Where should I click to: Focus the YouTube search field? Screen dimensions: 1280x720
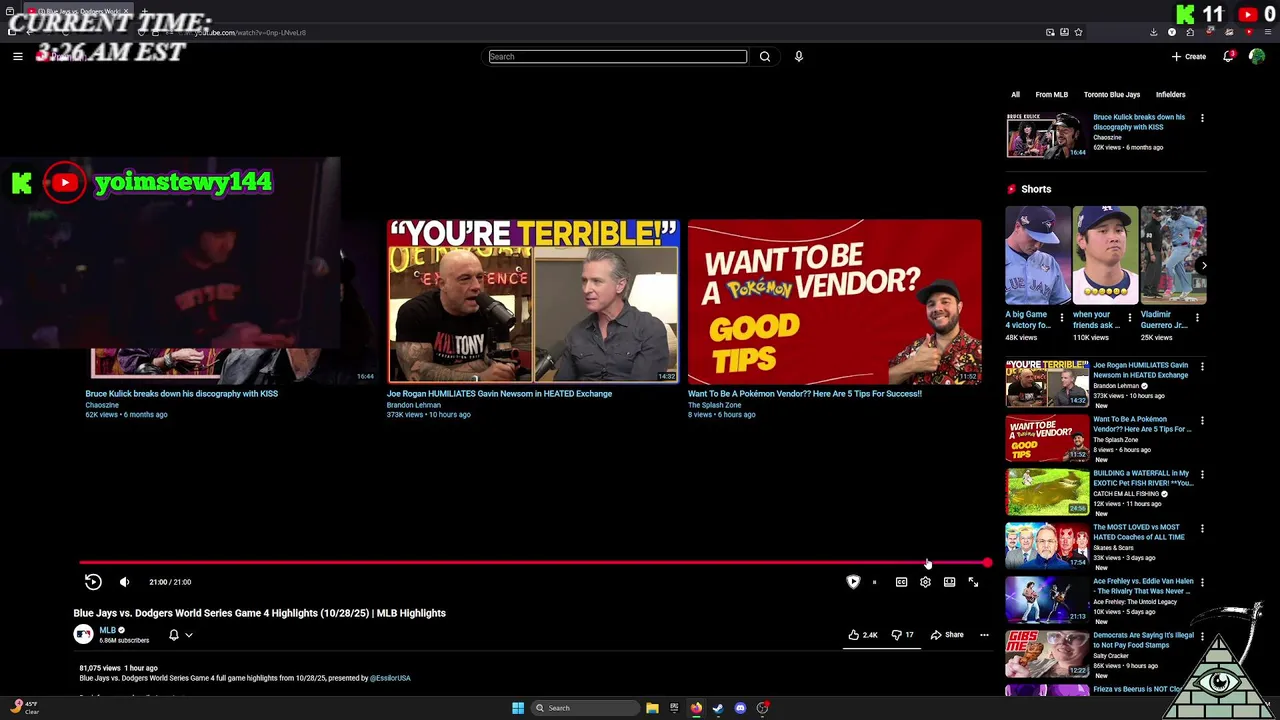[617, 56]
